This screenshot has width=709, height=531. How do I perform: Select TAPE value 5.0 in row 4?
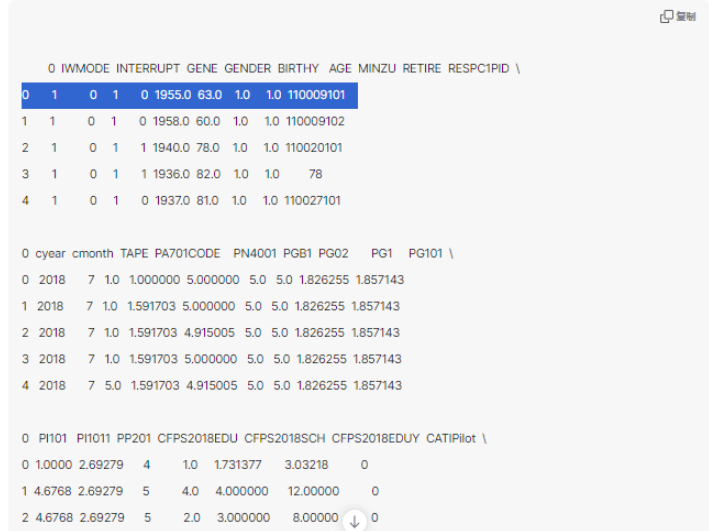(x=113, y=386)
